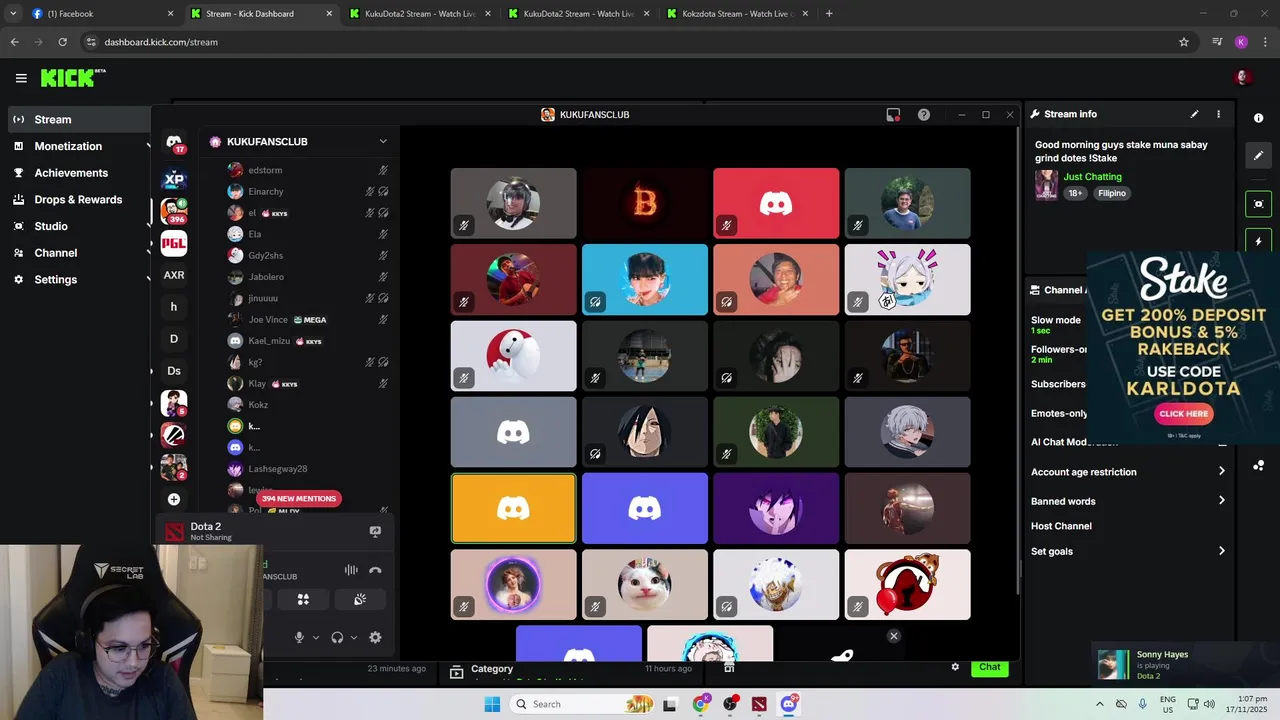Click the info icon in the right rail

[1258, 118]
